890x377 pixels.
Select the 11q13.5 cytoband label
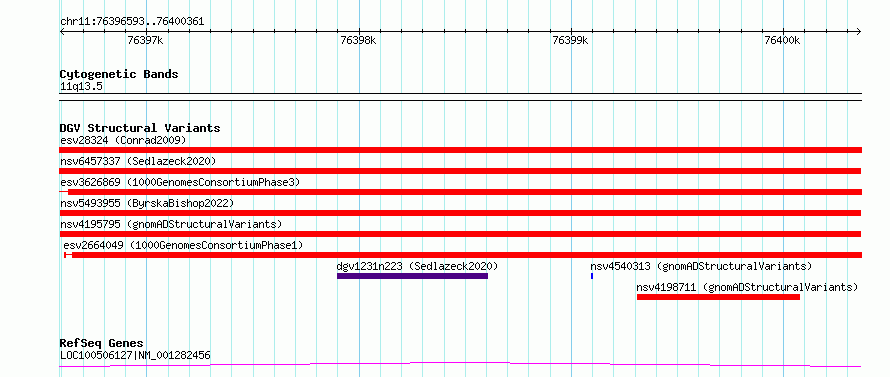point(82,87)
